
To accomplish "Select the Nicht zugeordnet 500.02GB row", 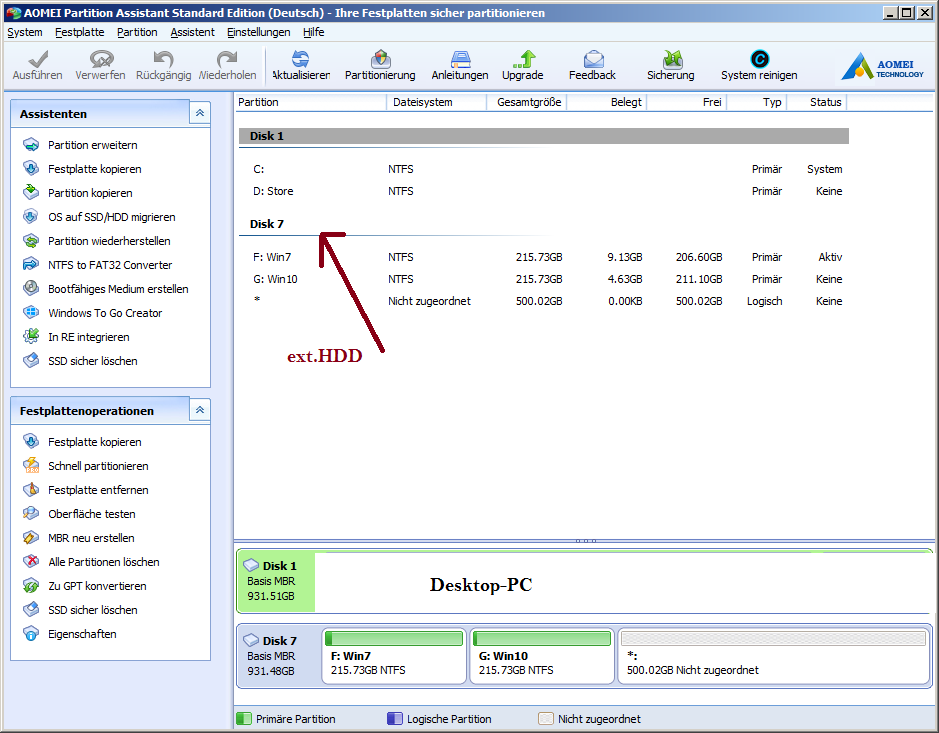I will point(544,301).
